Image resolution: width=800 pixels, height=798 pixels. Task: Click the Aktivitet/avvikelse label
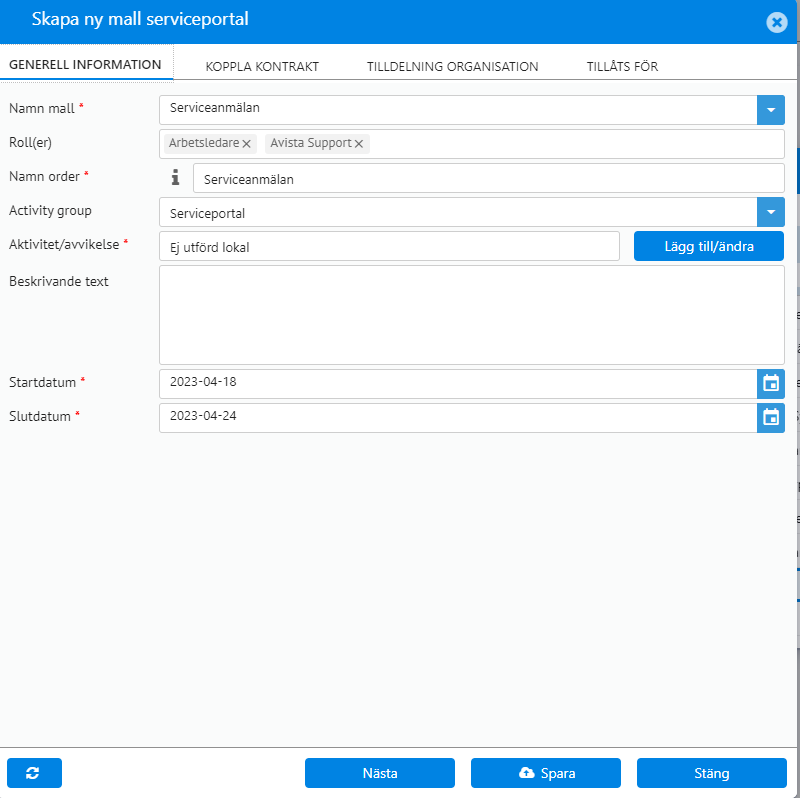(64, 244)
